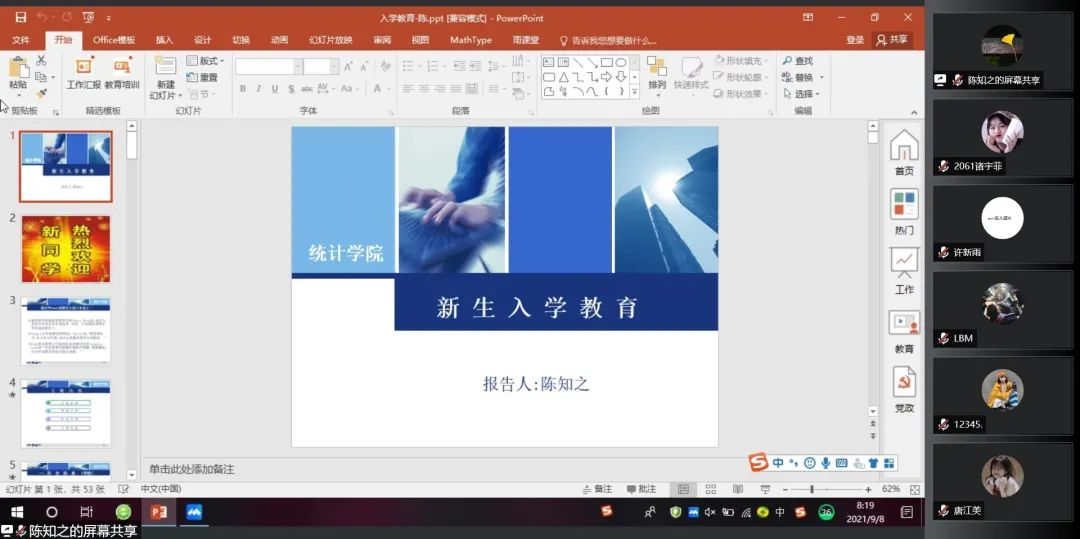Screen dimensions: 1080x539
Task: Toggle the 备注 notes pane
Action: point(597,489)
